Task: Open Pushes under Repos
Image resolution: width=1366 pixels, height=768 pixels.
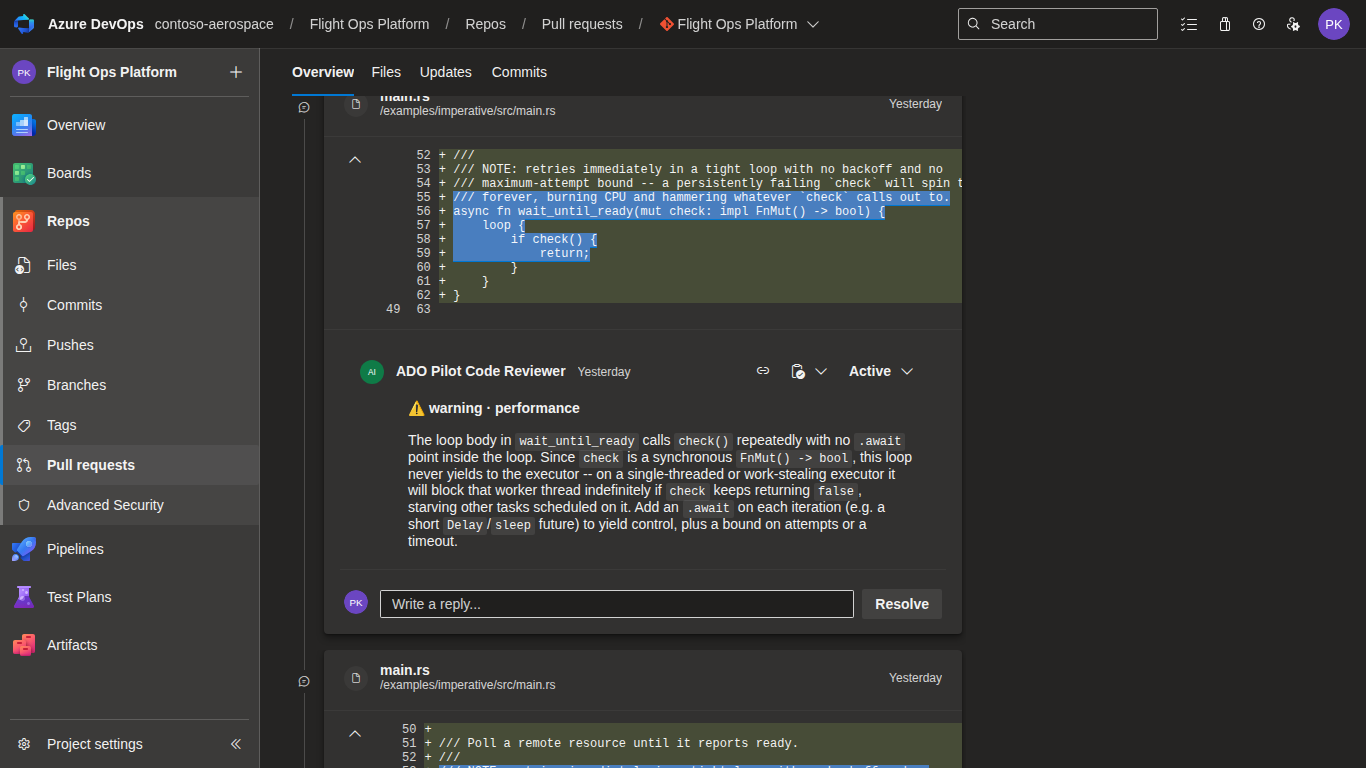Action: (x=130, y=345)
